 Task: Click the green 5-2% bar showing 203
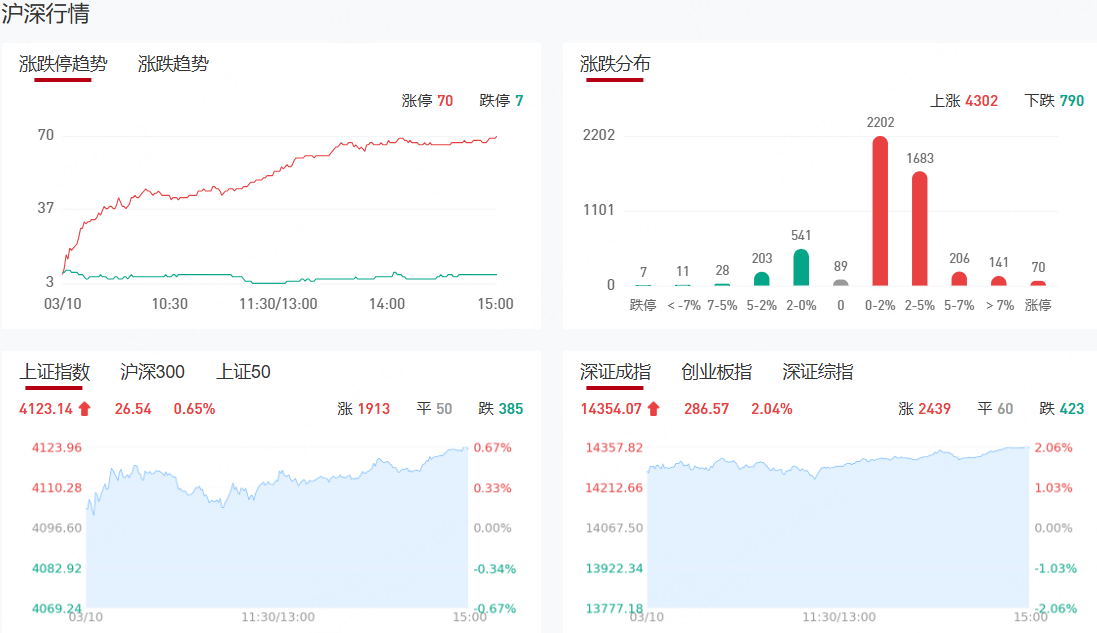click(762, 279)
